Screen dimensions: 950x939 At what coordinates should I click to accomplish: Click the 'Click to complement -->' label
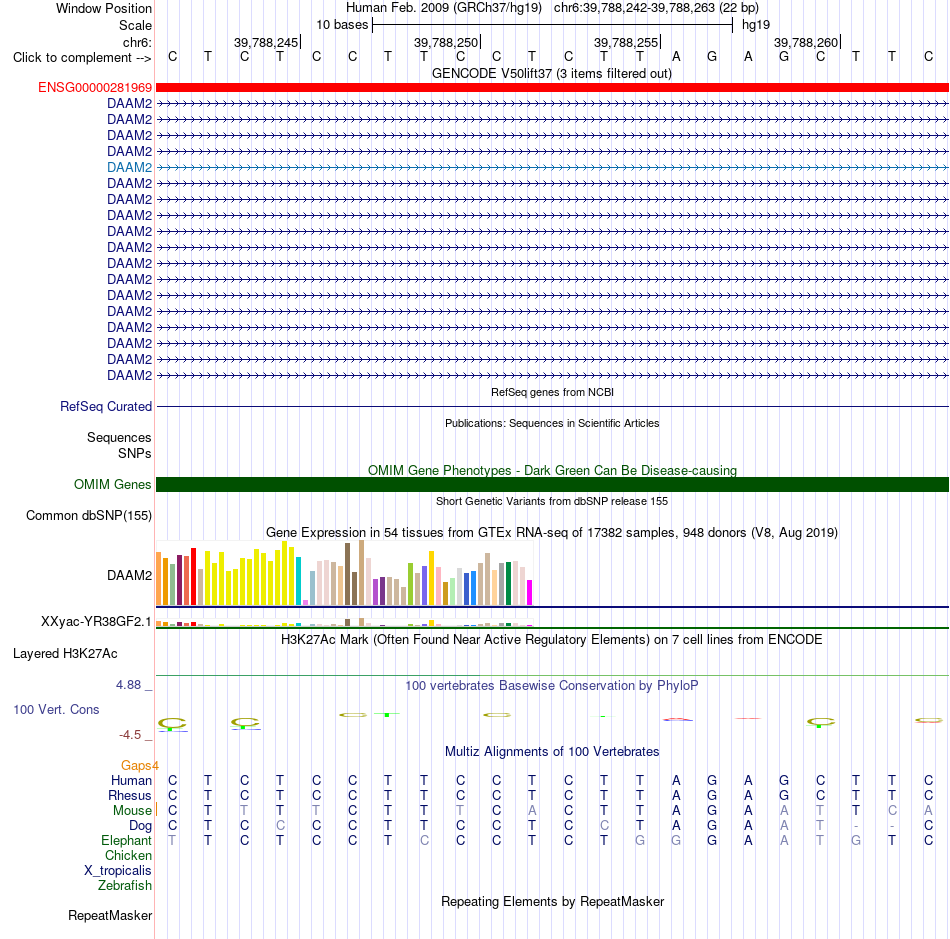coord(82,58)
